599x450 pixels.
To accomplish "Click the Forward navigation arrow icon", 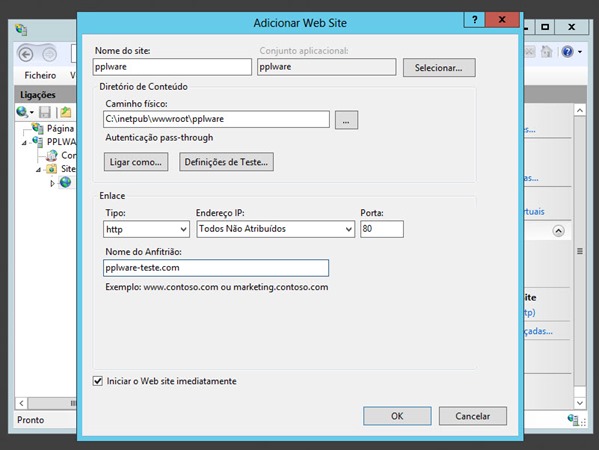I will click(49, 55).
